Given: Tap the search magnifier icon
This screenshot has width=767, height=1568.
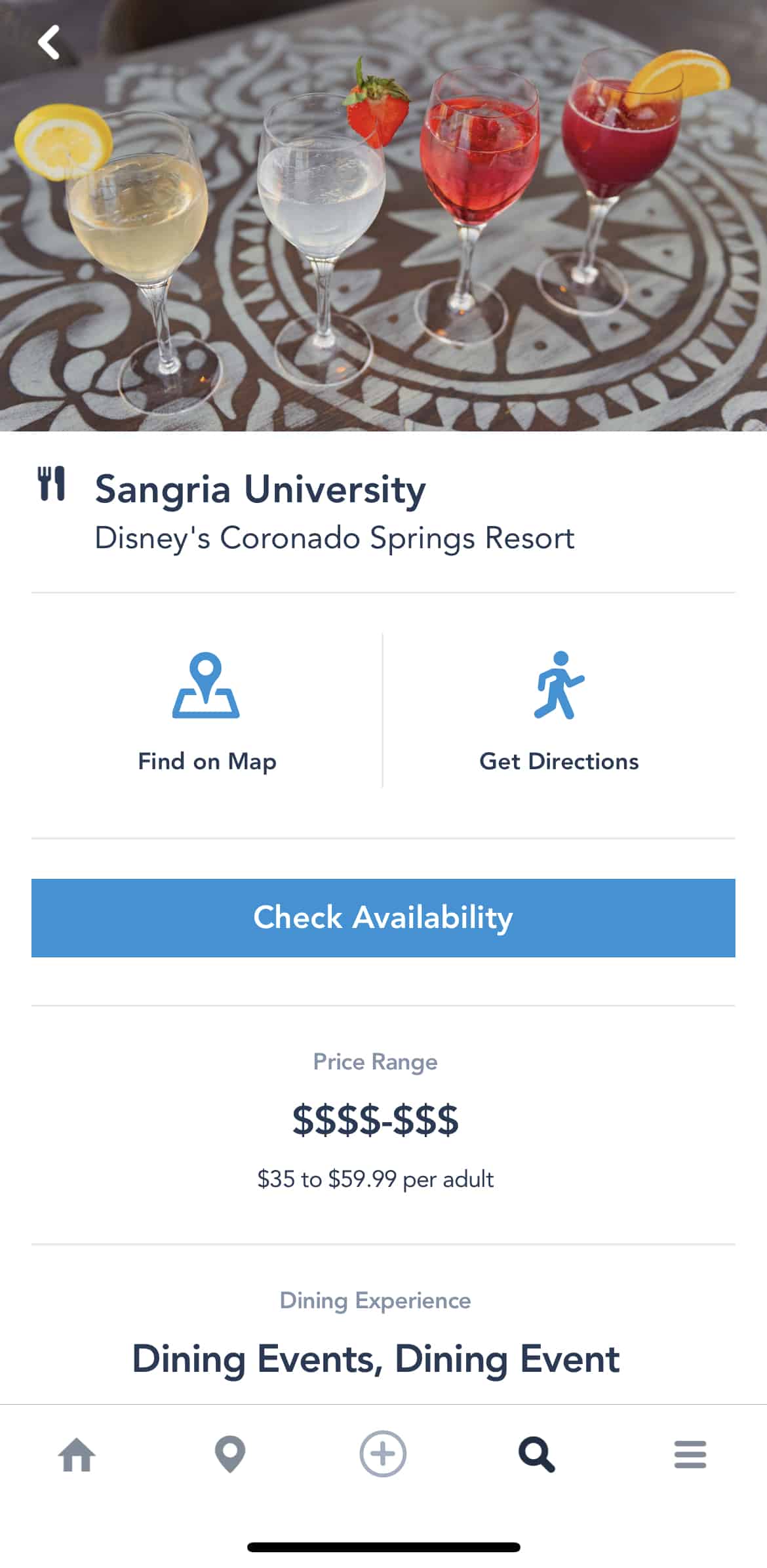Looking at the screenshot, I should [536, 1455].
